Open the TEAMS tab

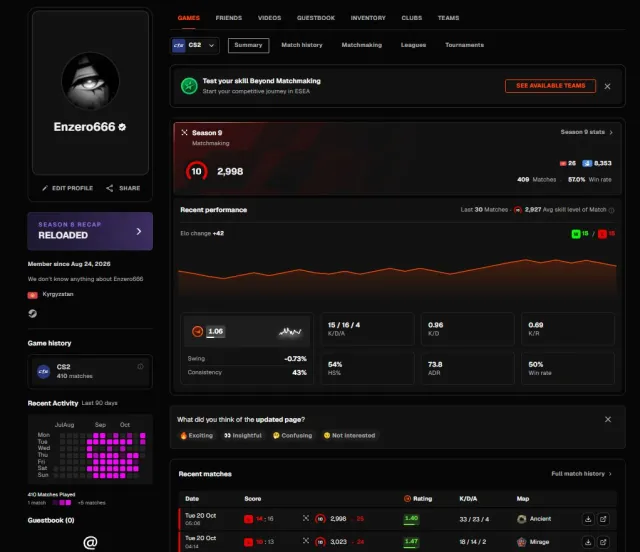click(x=448, y=18)
